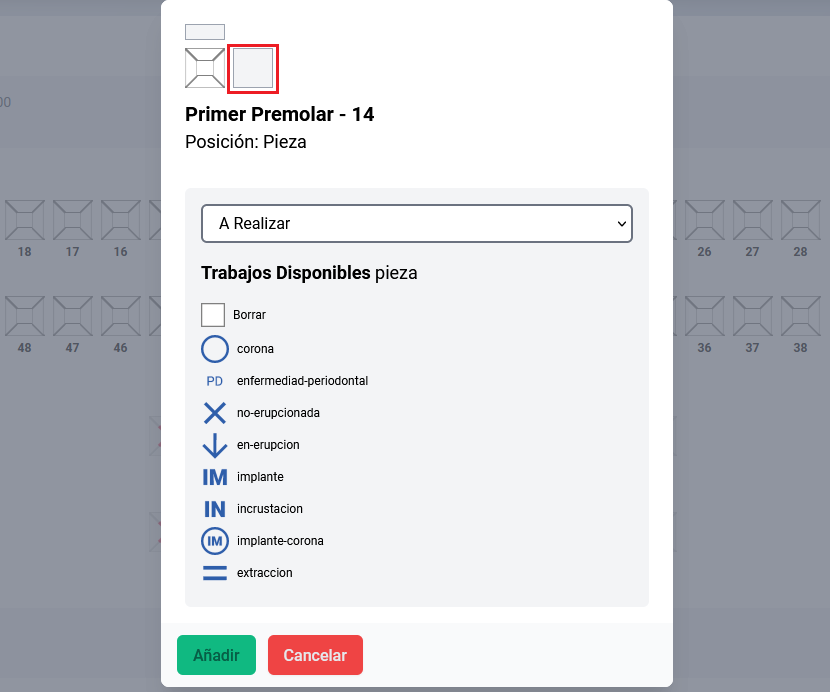Viewport: 830px width, 692px height.
Task: Select the extraccion double-line icon
Action: 215,573
